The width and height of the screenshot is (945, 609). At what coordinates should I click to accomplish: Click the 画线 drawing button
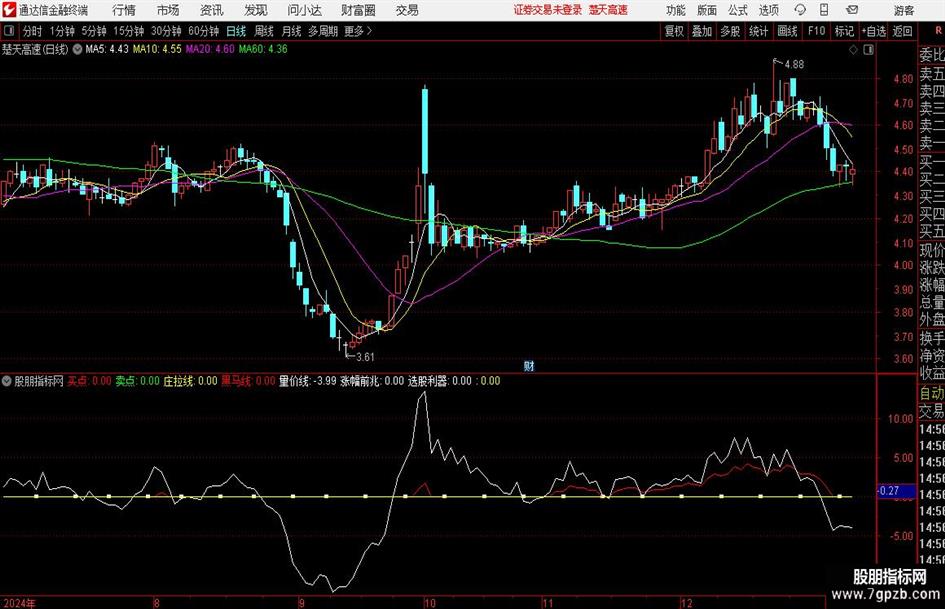787,31
